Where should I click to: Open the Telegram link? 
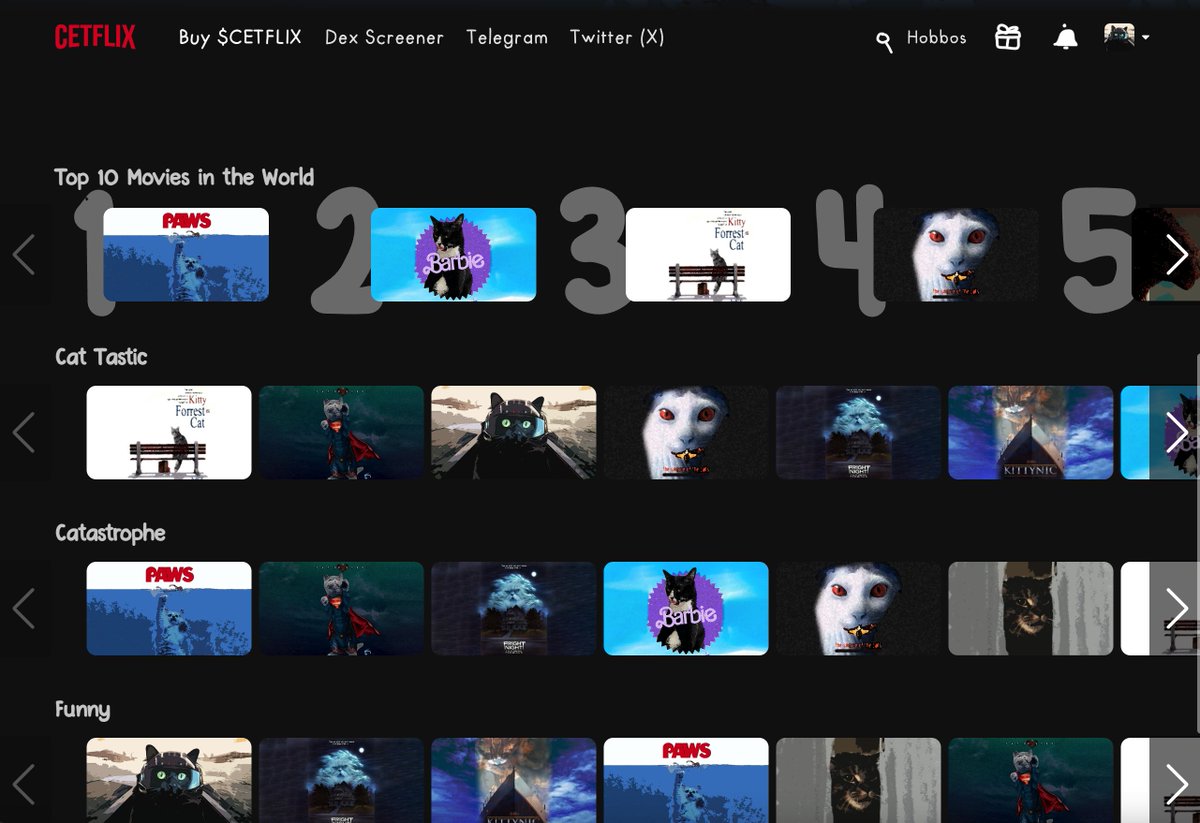[507, 38]
